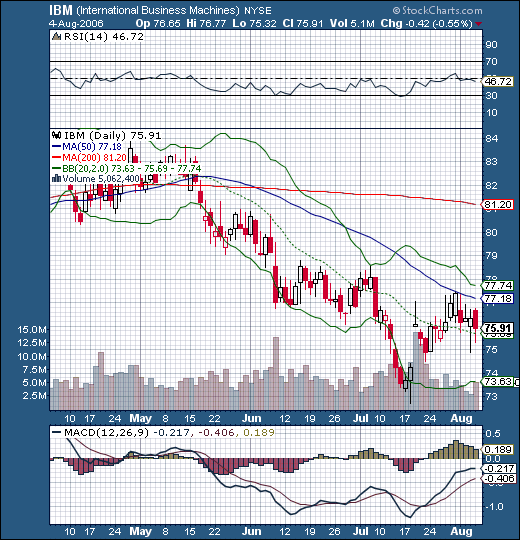Click the -1.0 label on the MACD axis
The width and height of the screenshot is (520, 540).
(494, 507)
